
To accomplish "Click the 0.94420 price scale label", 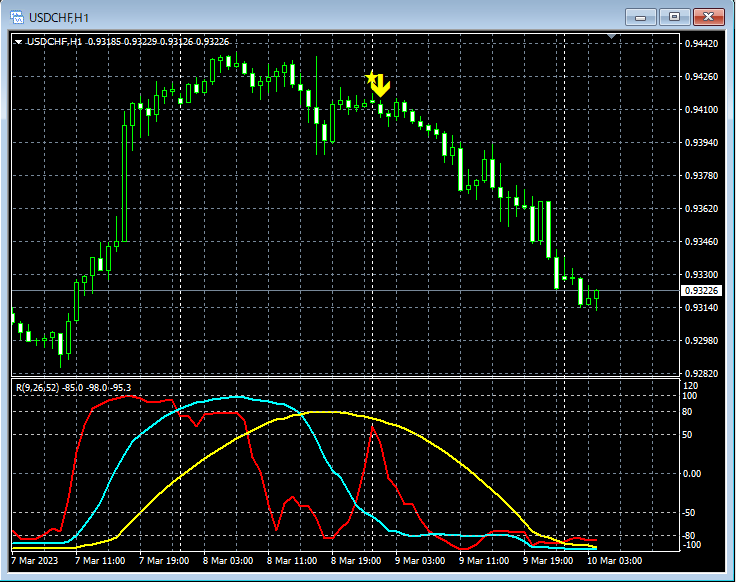I will pos(699,44).
